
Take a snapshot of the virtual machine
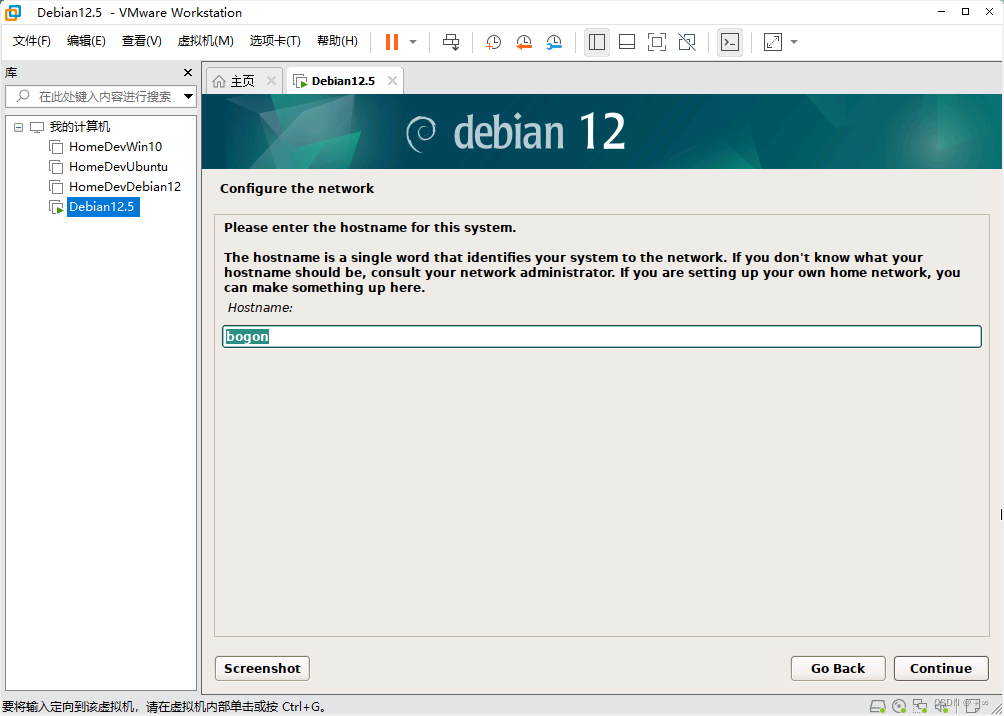point(492,42)
